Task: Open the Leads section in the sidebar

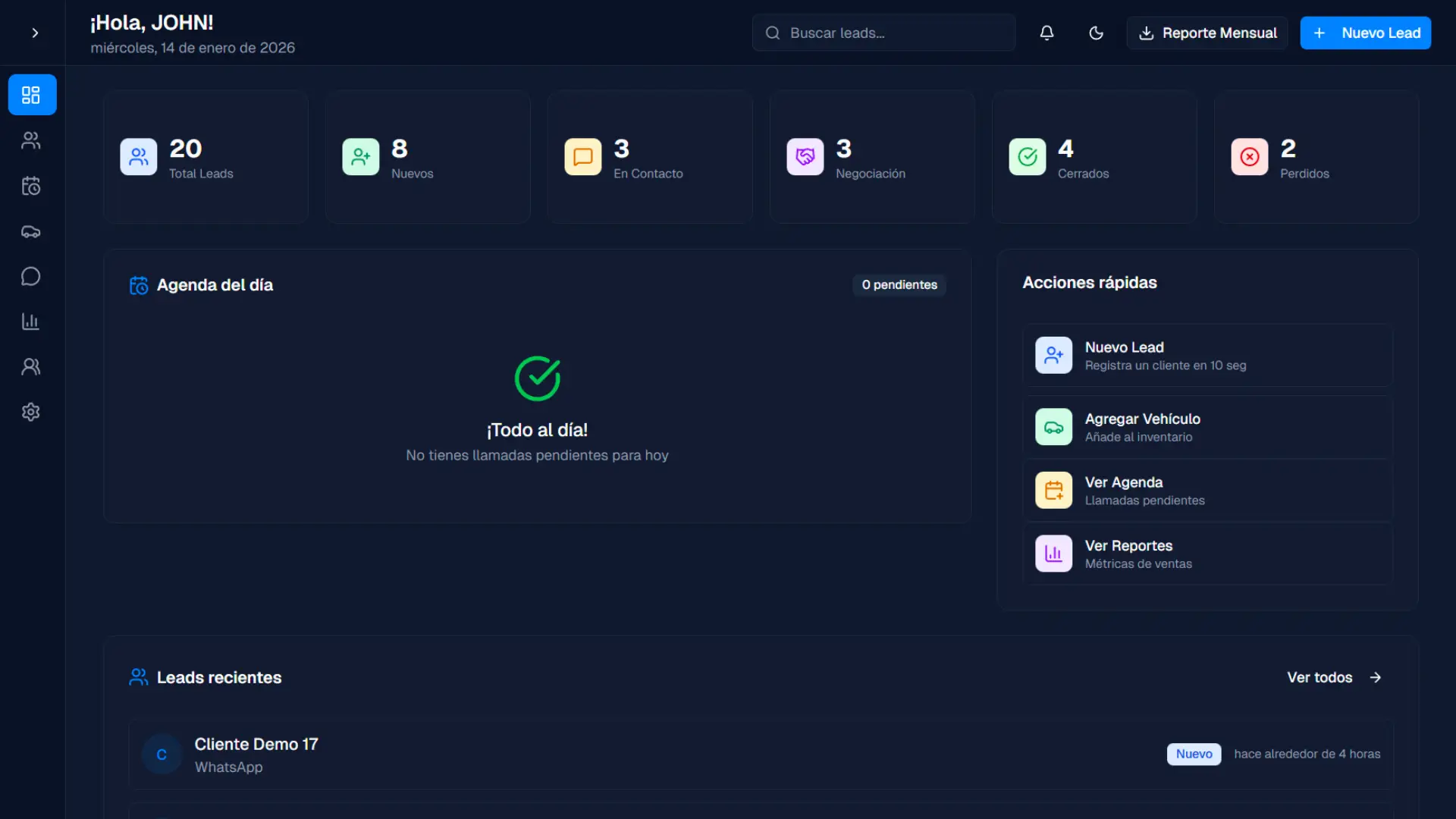Action: tap(31, 140)
